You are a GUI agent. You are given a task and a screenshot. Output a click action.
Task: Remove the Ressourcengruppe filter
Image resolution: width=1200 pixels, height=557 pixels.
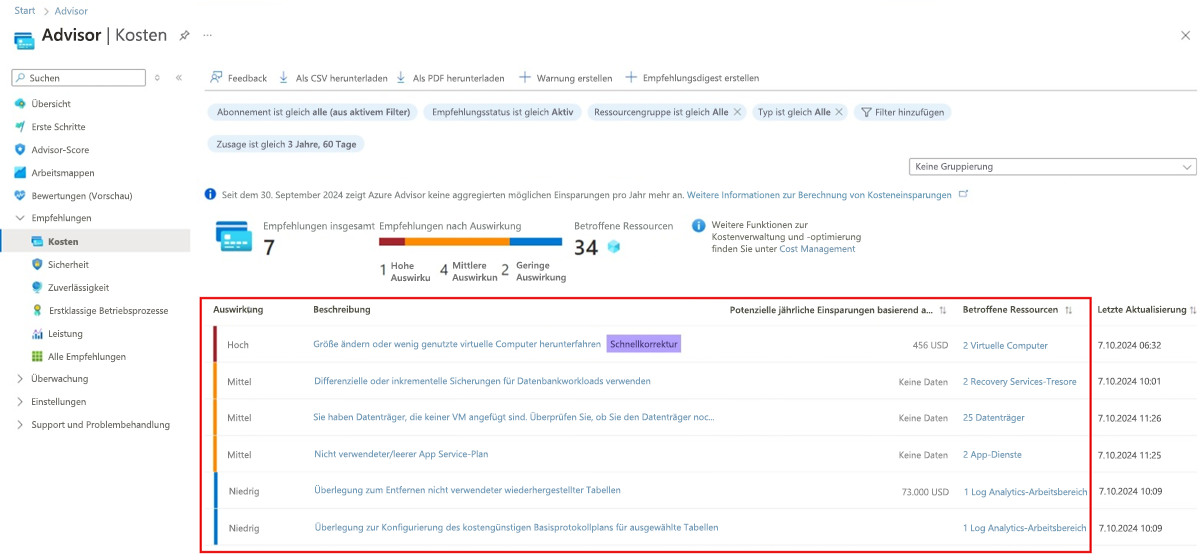click(x=738, y=113)
